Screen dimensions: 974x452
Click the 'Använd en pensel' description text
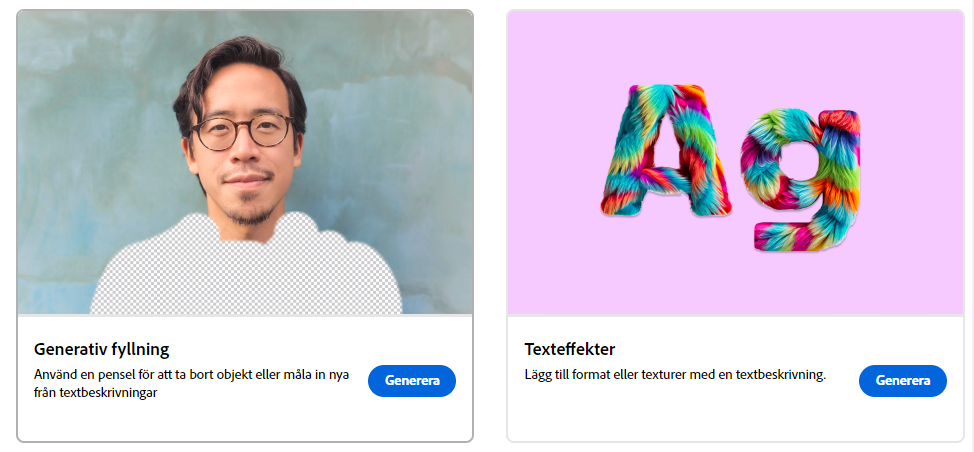tap(191, 375)
